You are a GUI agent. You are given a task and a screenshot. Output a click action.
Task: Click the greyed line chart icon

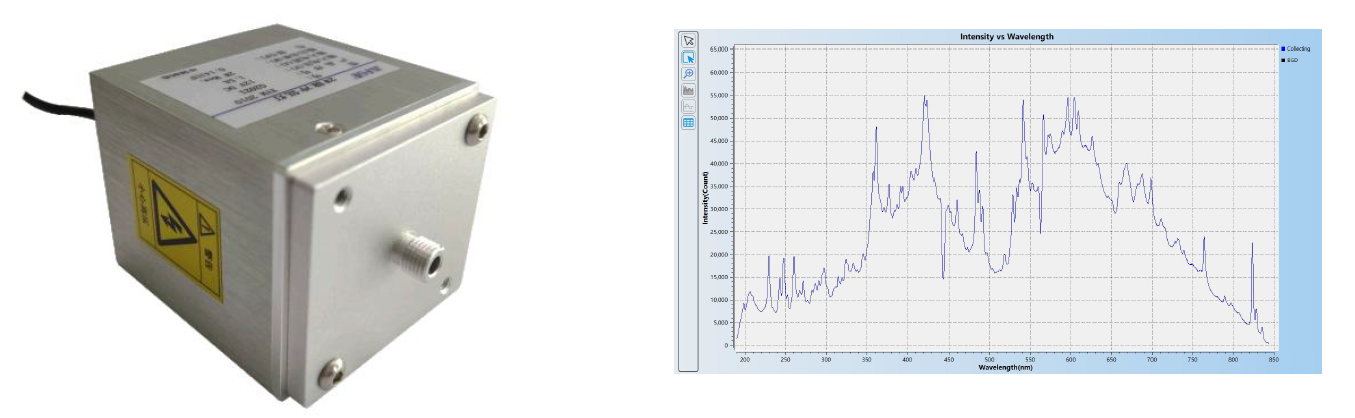pyautogui.click(x=688, y=106)
